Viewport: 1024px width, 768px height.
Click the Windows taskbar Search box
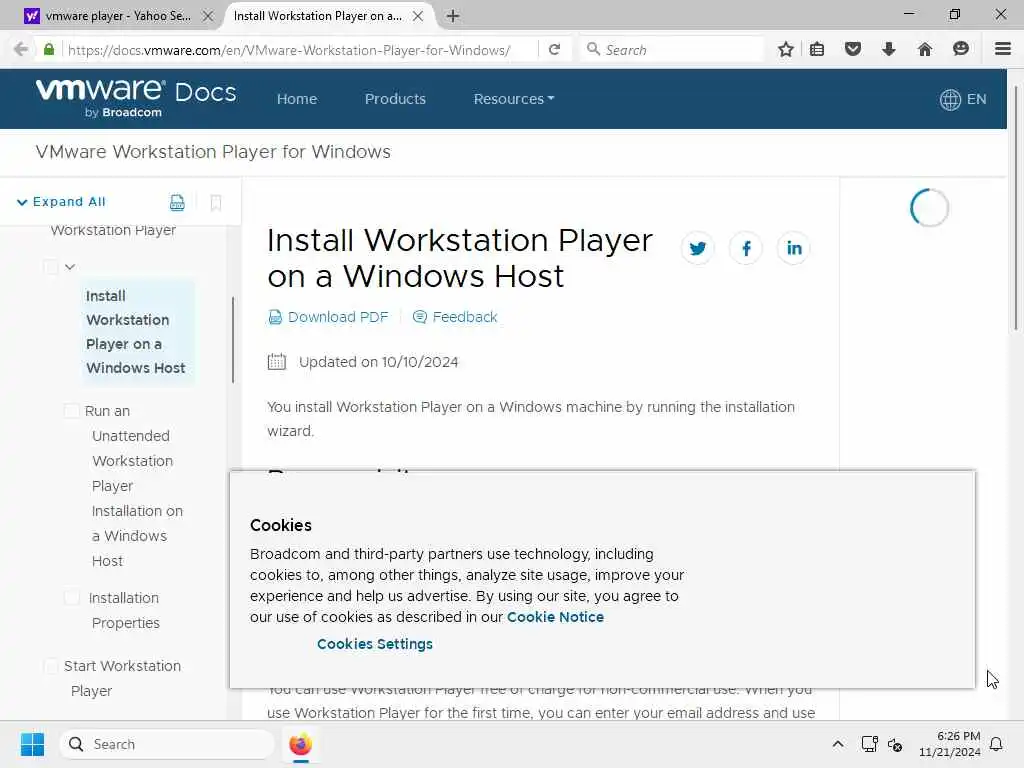167,744
